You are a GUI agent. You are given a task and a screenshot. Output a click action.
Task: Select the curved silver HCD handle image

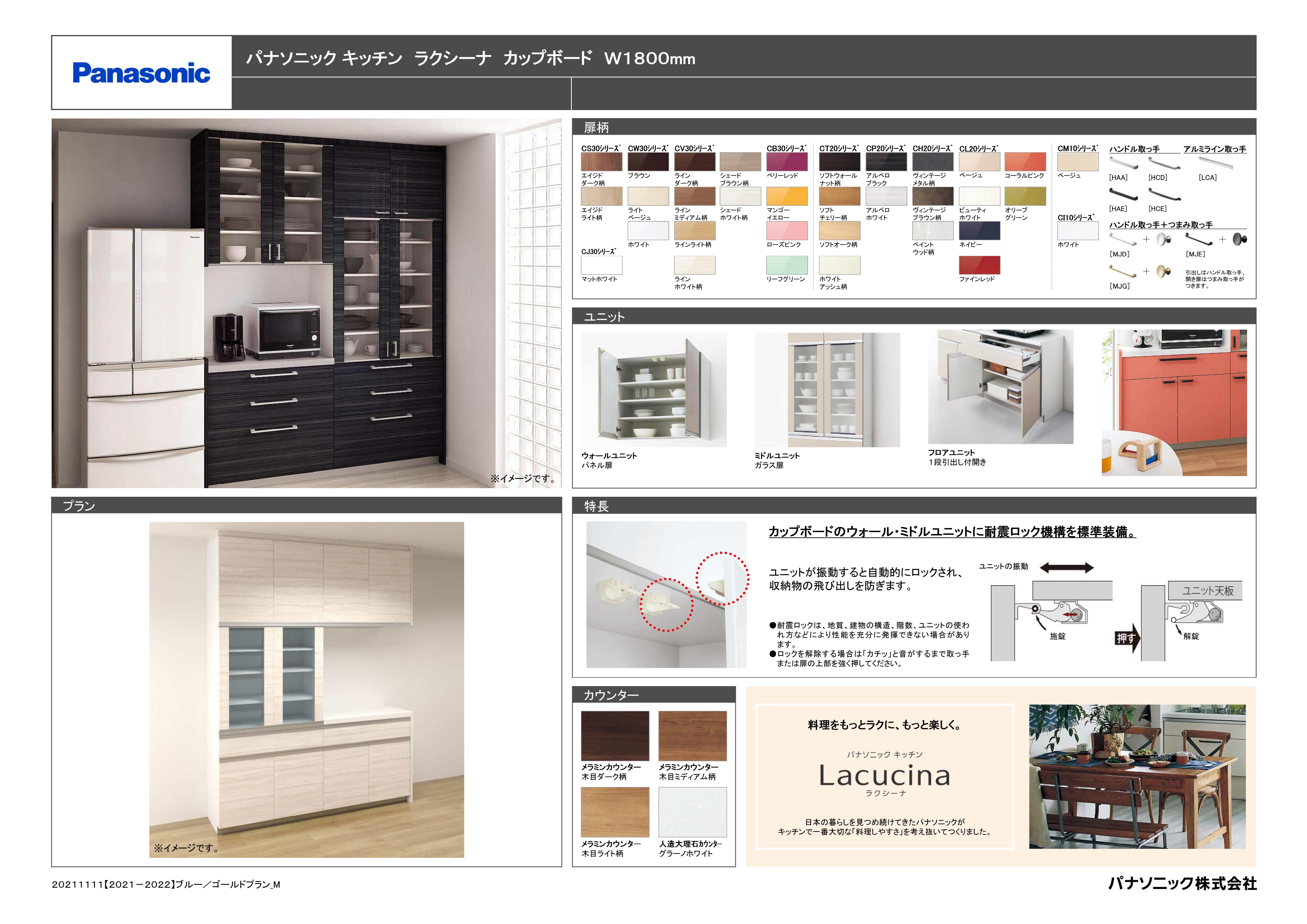coord(1165,163)
